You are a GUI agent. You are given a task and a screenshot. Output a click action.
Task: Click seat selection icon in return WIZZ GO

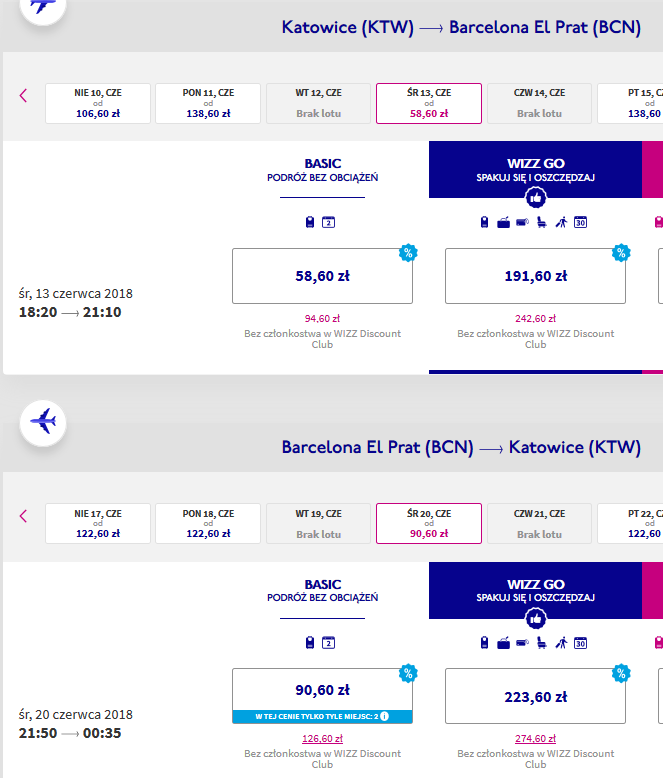(x=542, y=643)
